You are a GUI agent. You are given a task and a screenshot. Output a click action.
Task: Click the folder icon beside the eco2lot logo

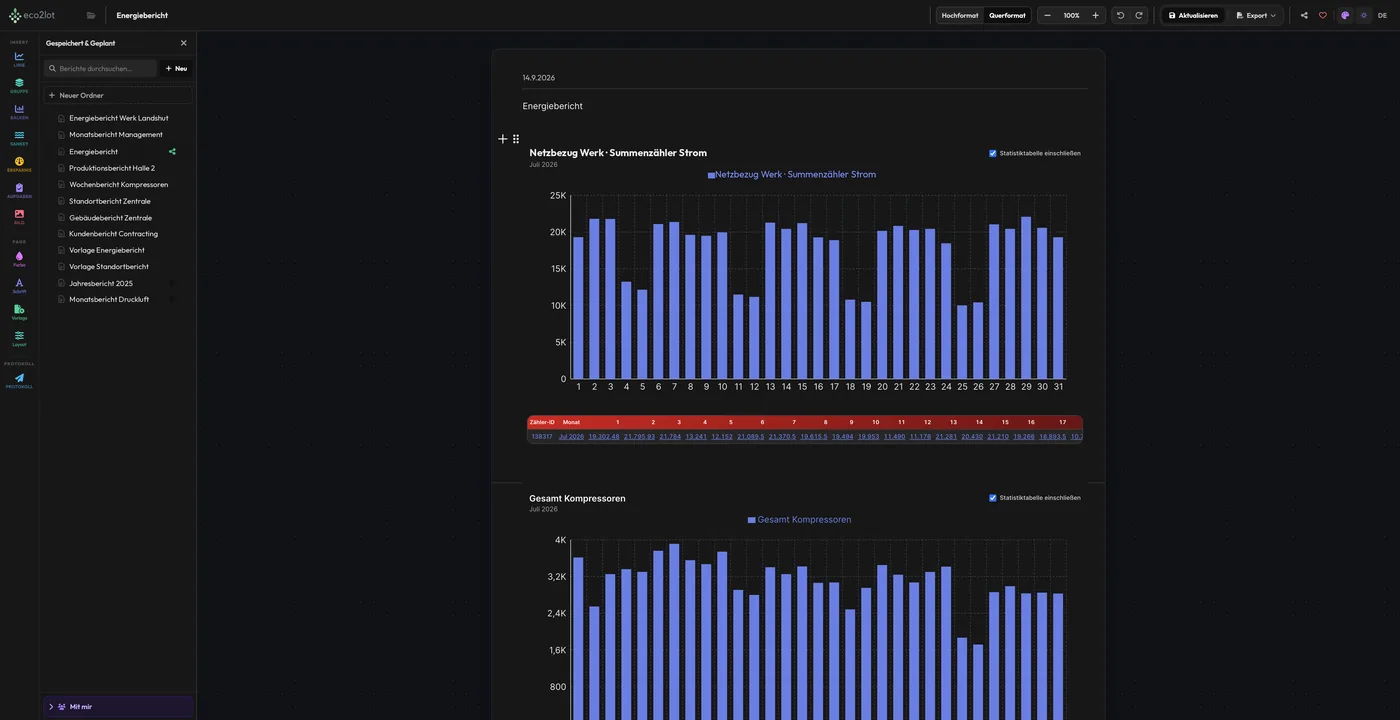91,15
